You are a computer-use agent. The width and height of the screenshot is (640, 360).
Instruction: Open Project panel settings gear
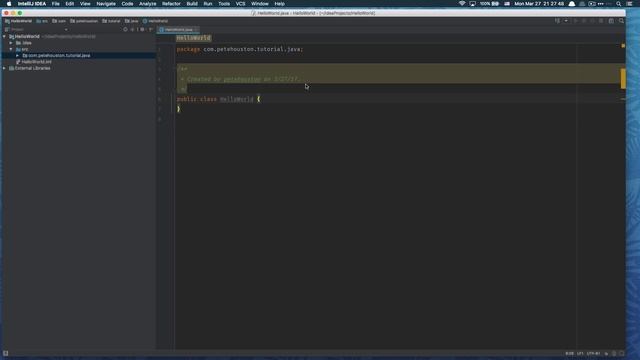point(142,29)
